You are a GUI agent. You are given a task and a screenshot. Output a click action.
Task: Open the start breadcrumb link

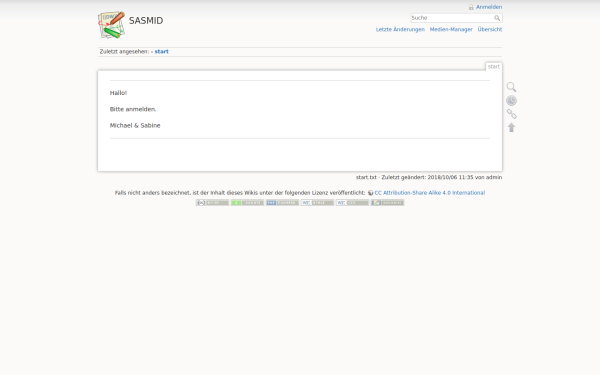point(161,52)
